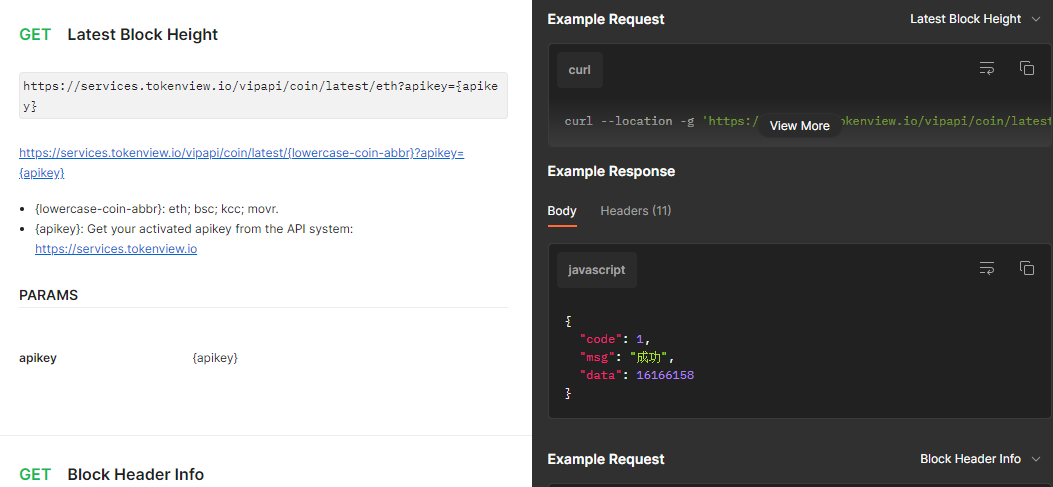This screenshot has width=1053, height=487.
Task: Click the Block Header Info endpoint heading
Action: coord(135,475)
